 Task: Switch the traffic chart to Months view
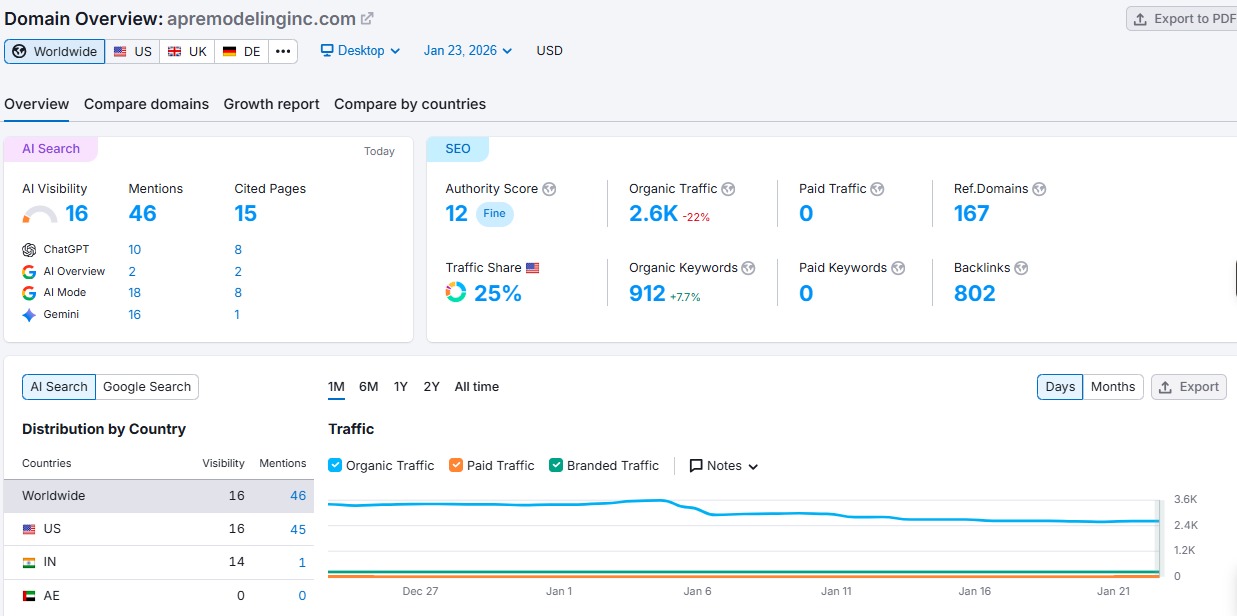[x=1113, y=387]
